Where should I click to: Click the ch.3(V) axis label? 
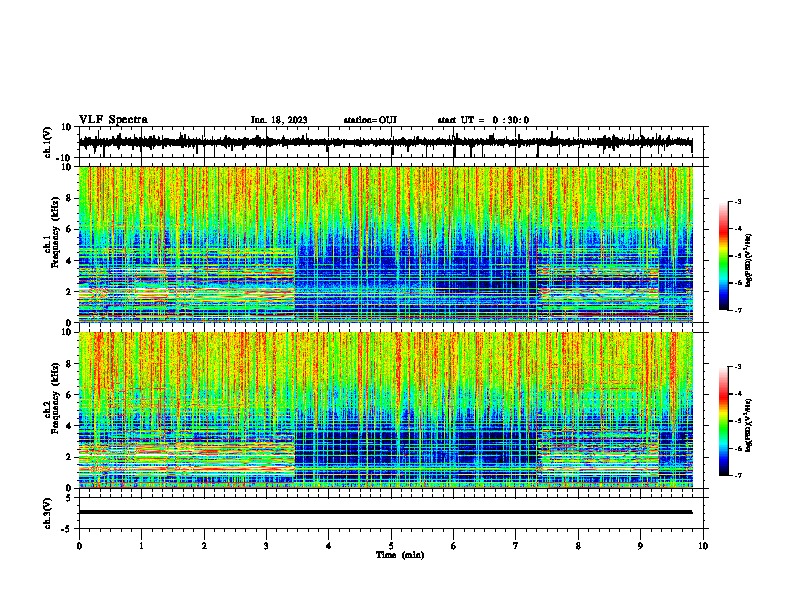pos(48,513)
